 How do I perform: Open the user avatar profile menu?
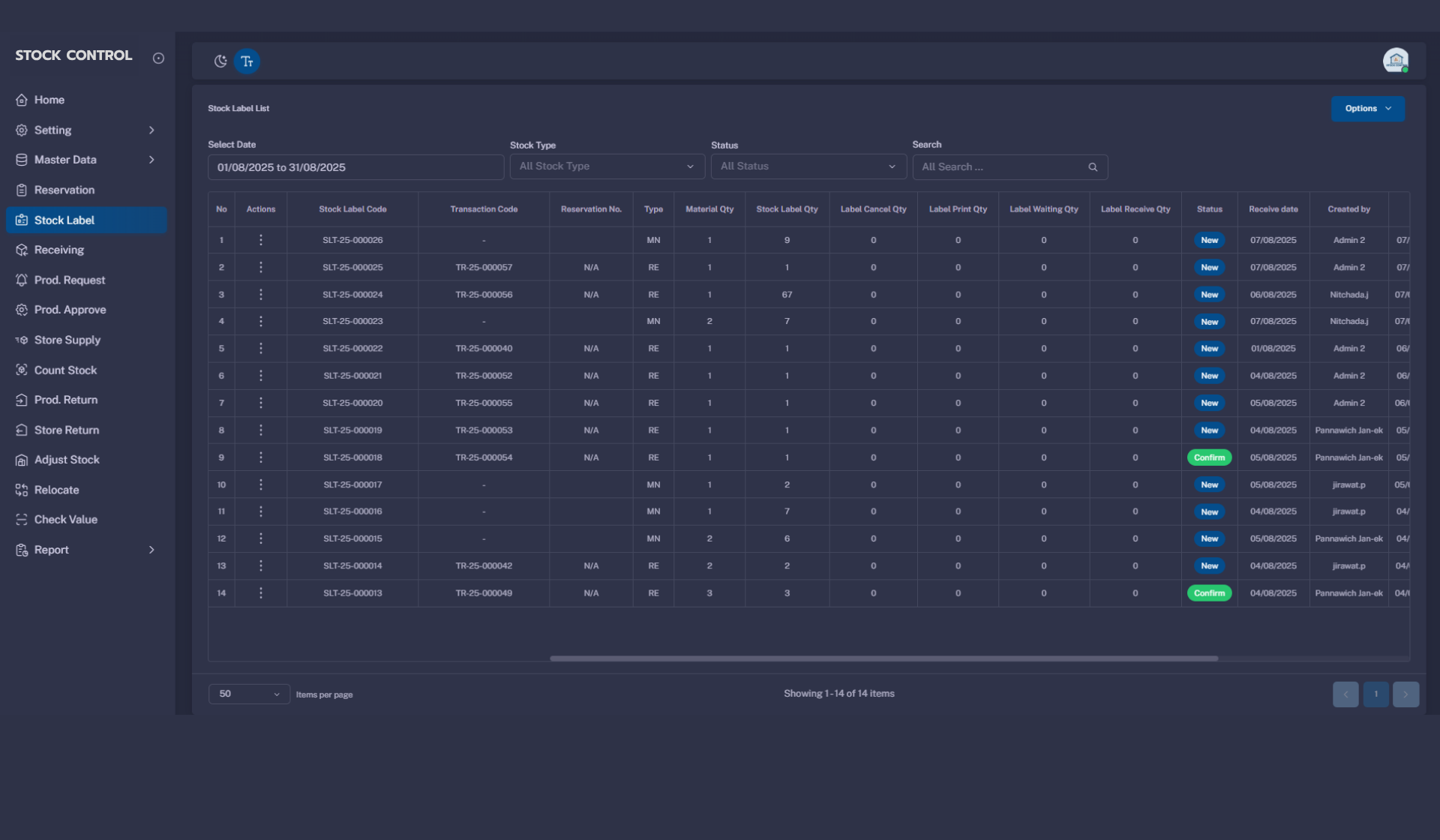tap(1396, 60)
